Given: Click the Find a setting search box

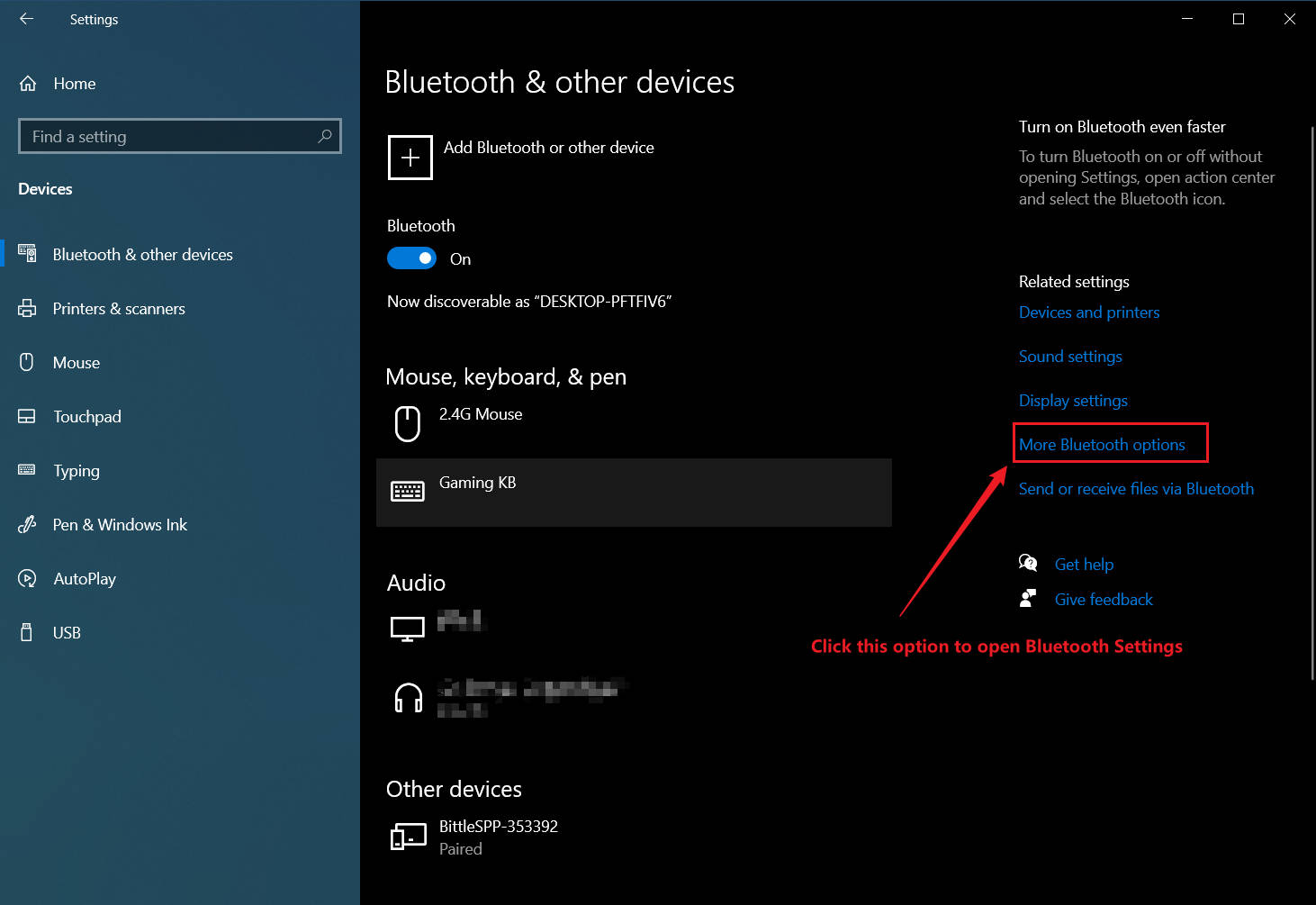Looking at the screenshot, I should pos(171,136).
